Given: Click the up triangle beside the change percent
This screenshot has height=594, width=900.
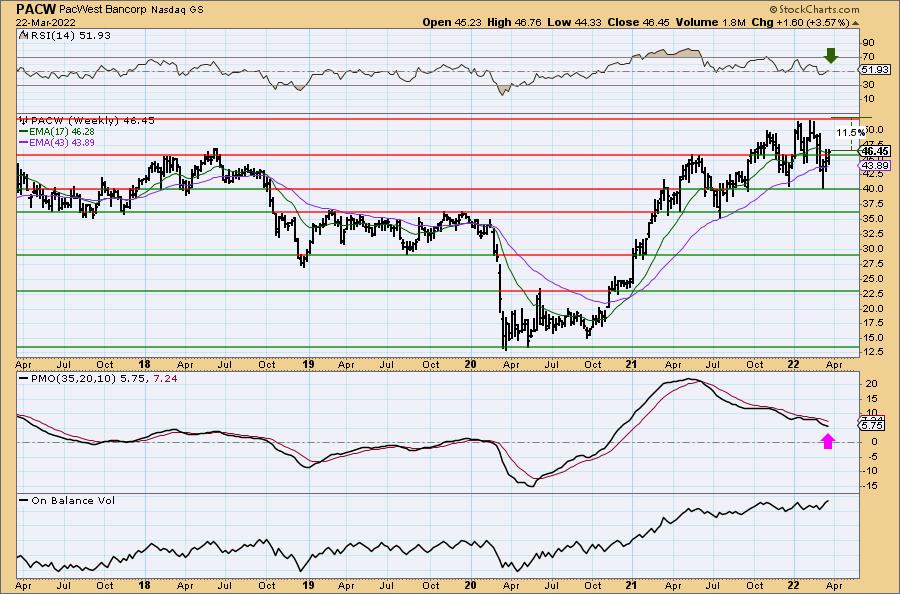Looking at the screenshot, I should click(x=855, y=23).
